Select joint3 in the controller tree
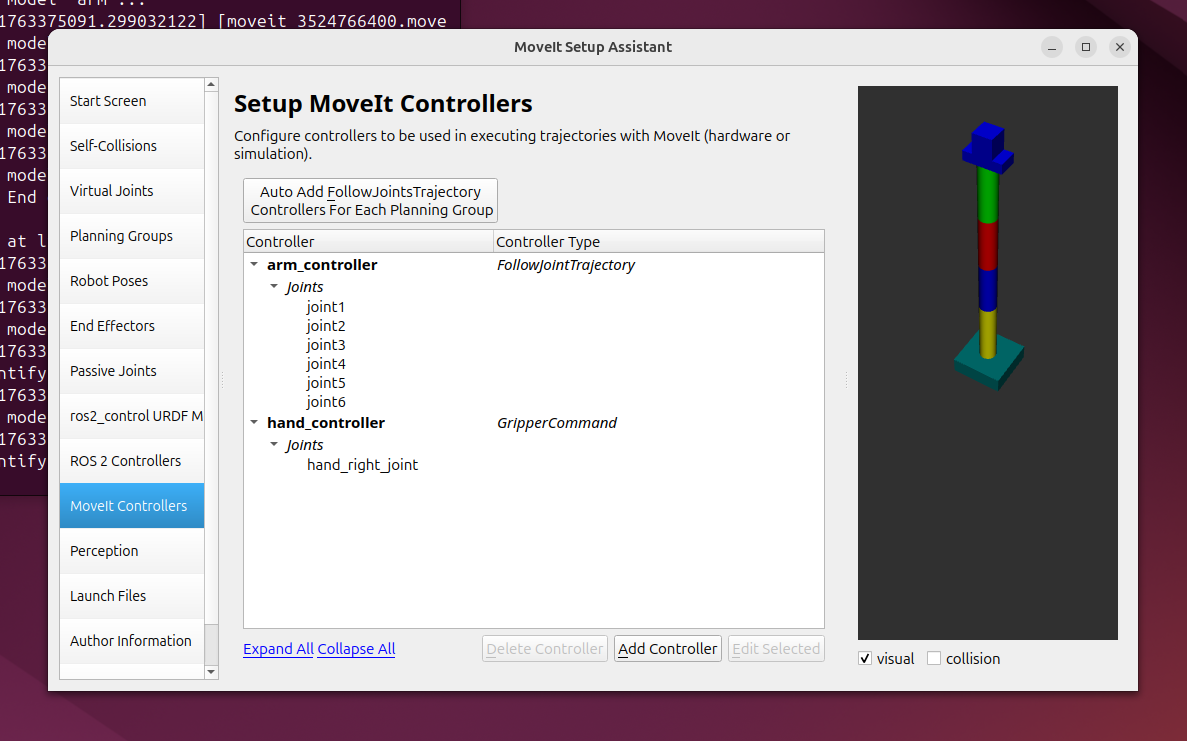1187x741 pixels. [x=326, y=344]
